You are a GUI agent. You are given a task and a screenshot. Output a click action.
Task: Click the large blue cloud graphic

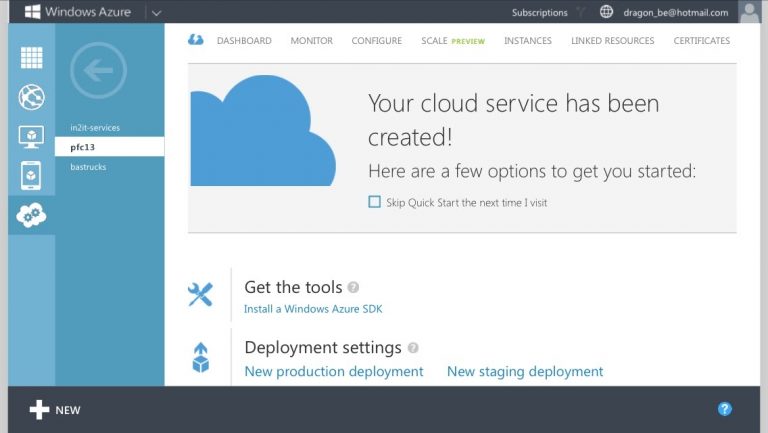click(x=263, y=131)
